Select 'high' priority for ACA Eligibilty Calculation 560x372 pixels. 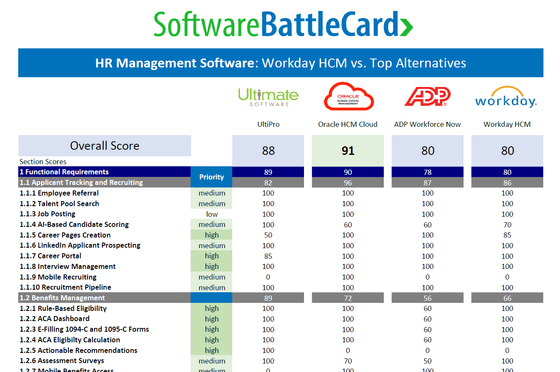click(211, 340)
